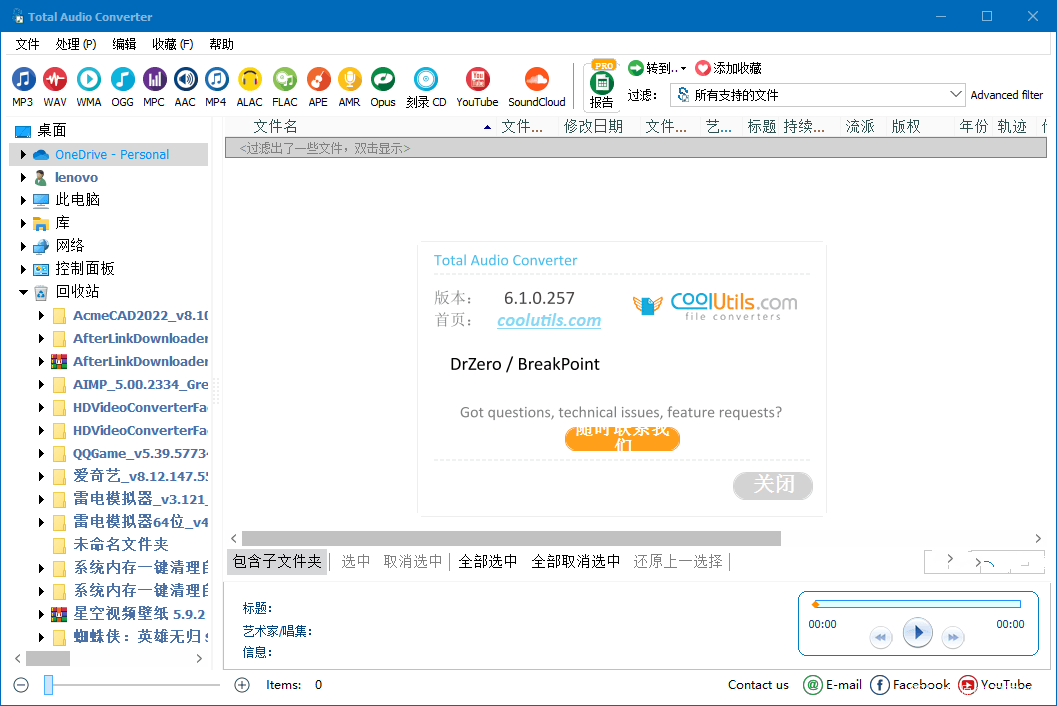This screenshot has height=706, width=1057.
Task: Play audio in the preview player
Action: (x=917, y=633)
